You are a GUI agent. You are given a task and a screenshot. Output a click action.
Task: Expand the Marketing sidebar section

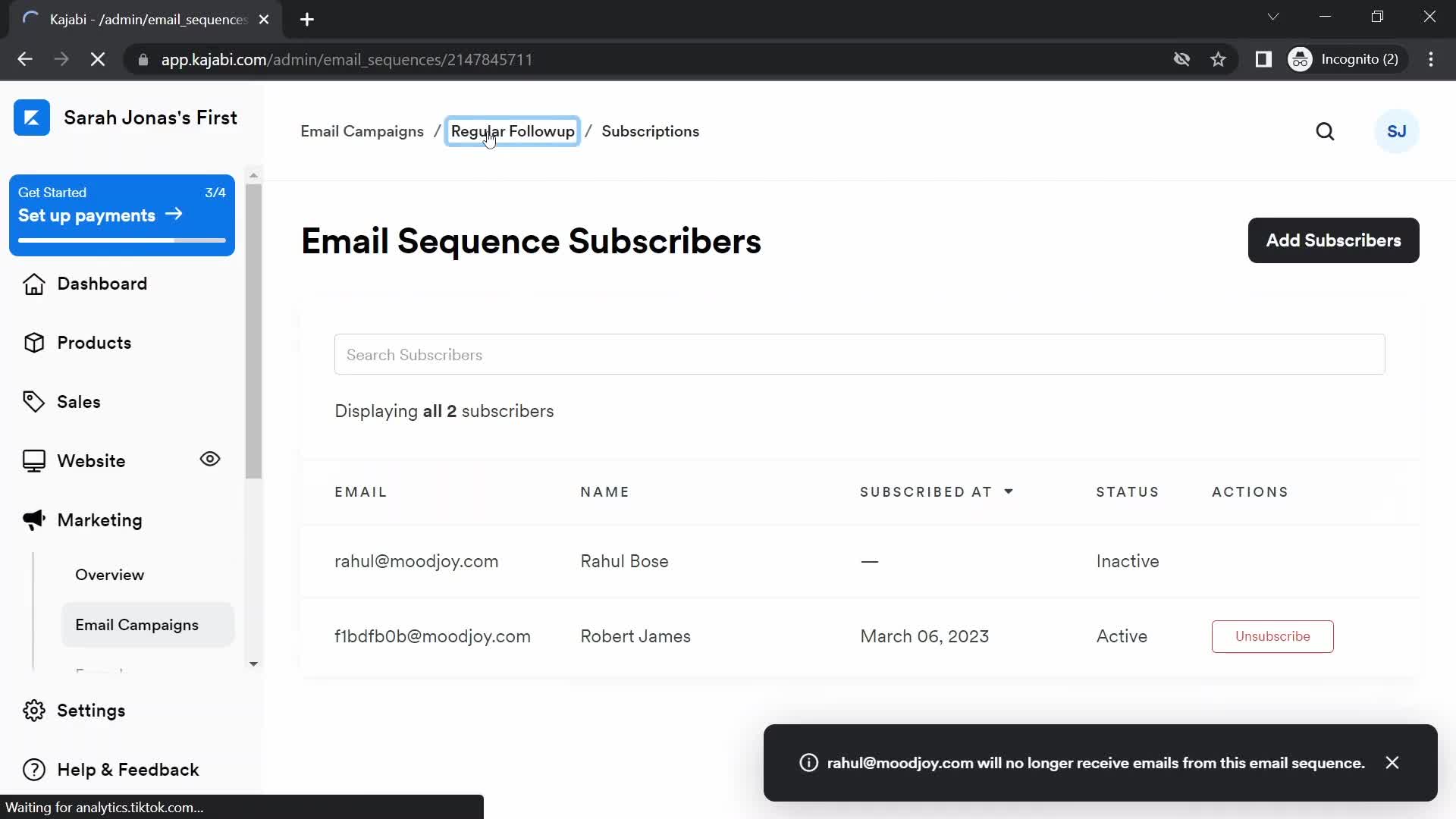[99, 519]
